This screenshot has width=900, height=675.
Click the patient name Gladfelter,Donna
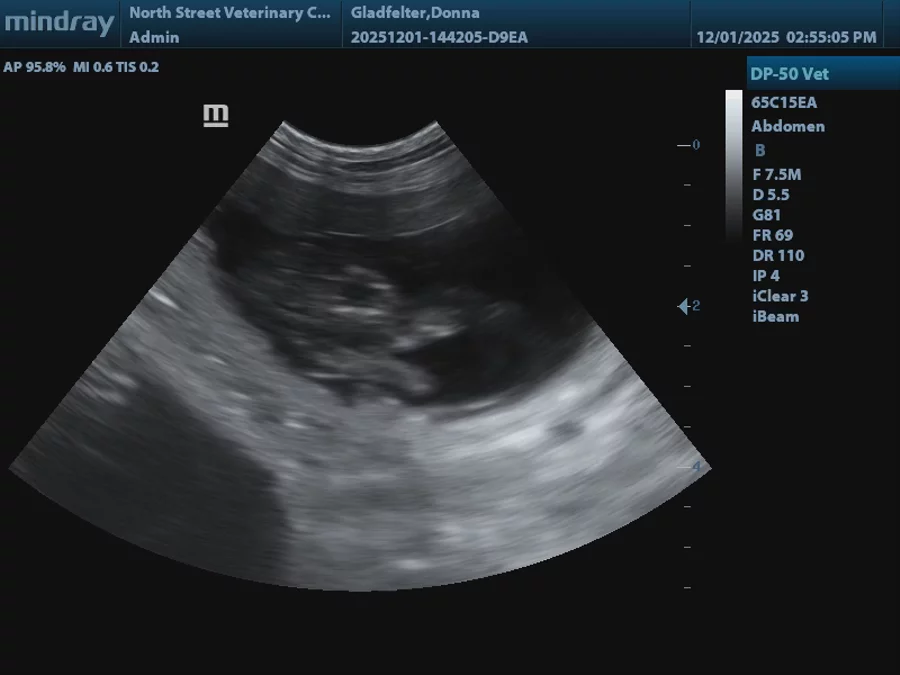pos(415,13)
